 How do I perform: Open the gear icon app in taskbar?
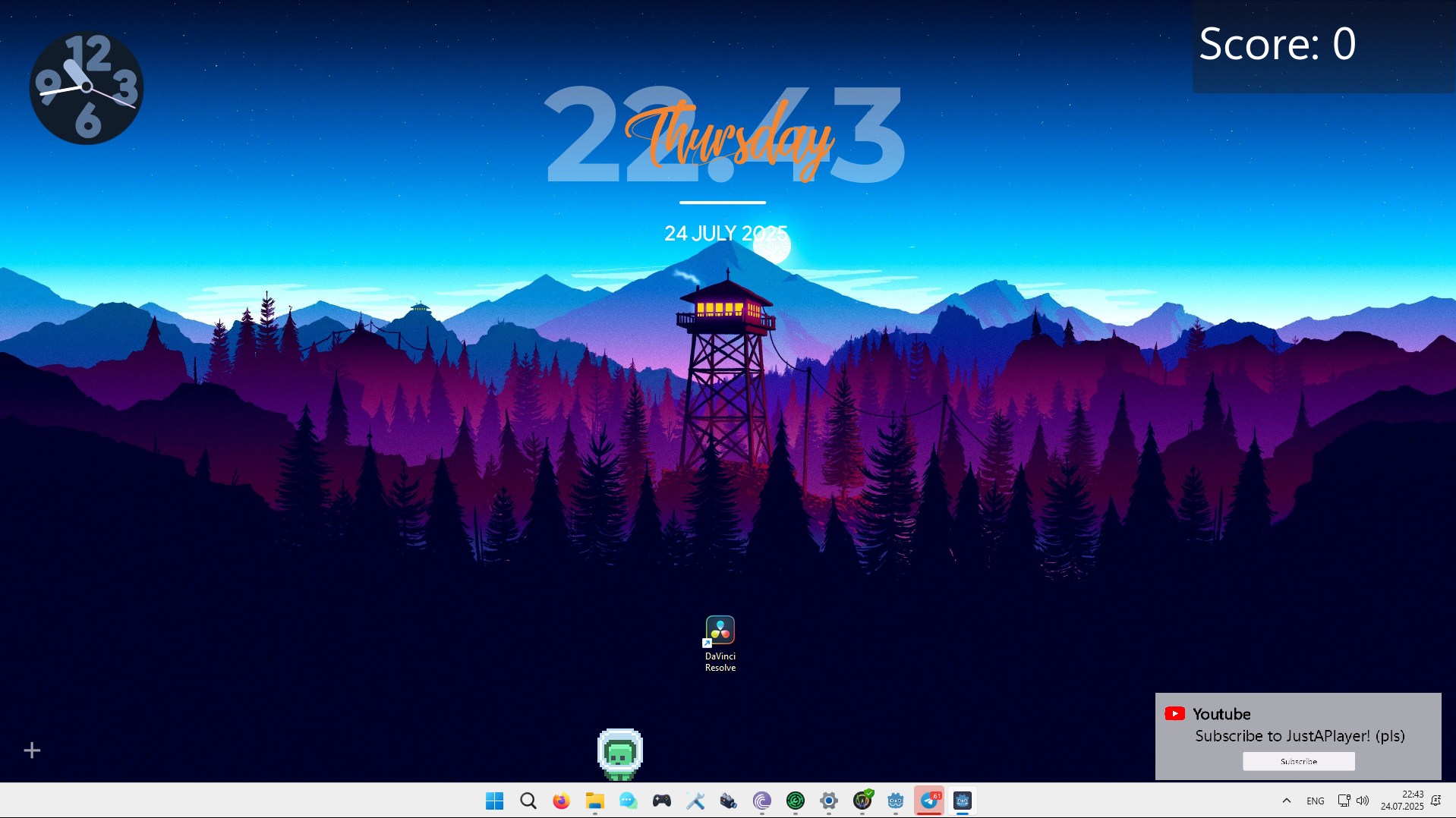click(x=829, y=801)
